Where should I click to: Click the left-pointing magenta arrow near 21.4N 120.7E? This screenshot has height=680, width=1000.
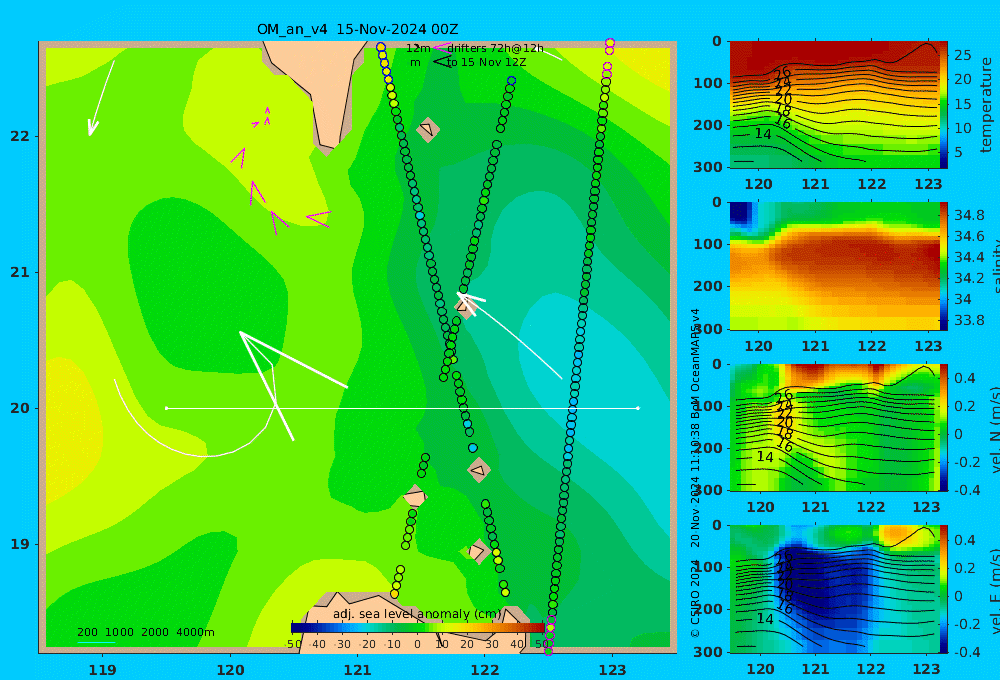(318, 218)
